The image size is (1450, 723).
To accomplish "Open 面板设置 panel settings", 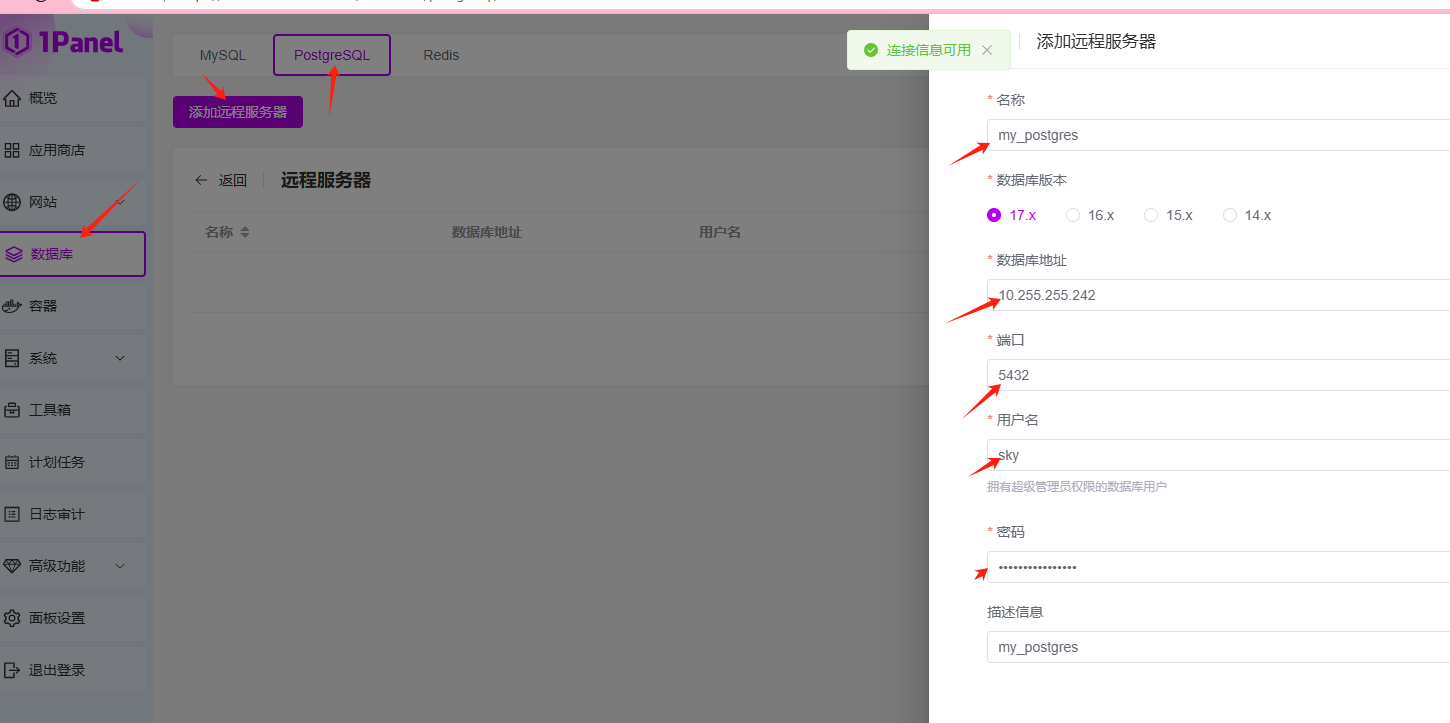I will coord(73,618).
